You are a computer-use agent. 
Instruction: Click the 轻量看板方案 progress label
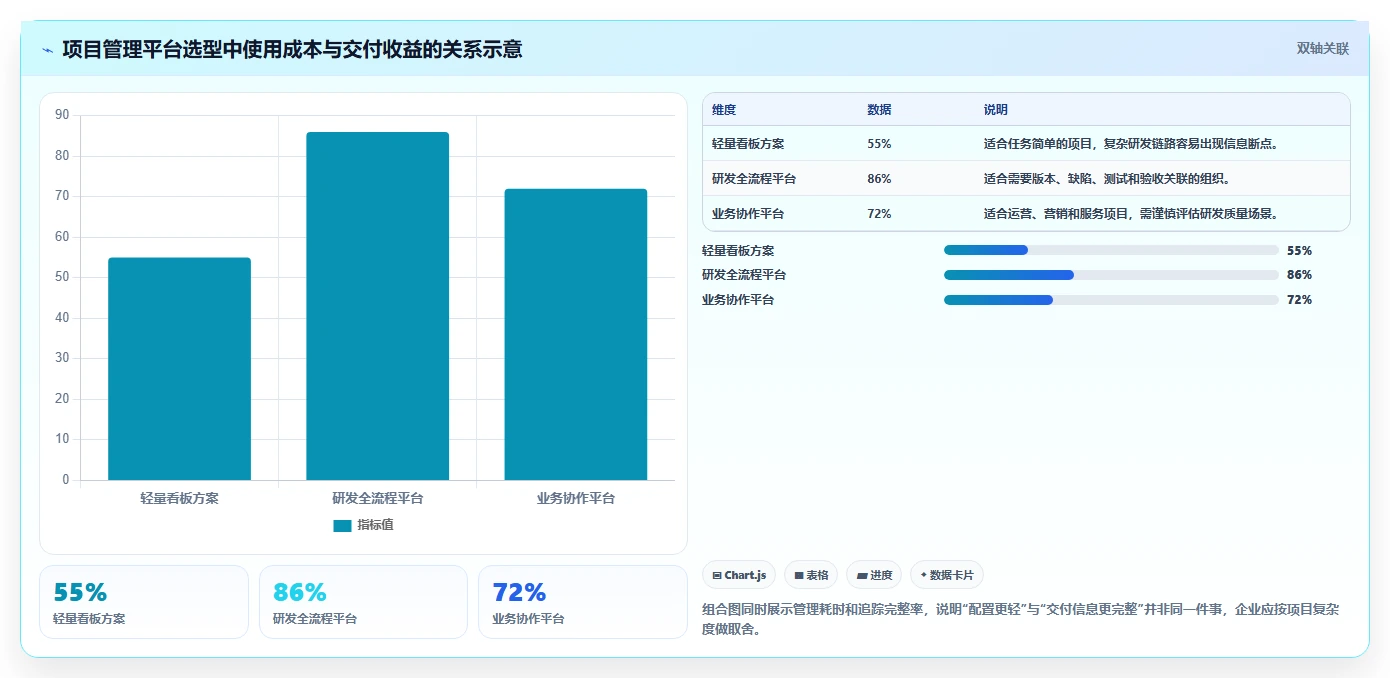point(738,251)
